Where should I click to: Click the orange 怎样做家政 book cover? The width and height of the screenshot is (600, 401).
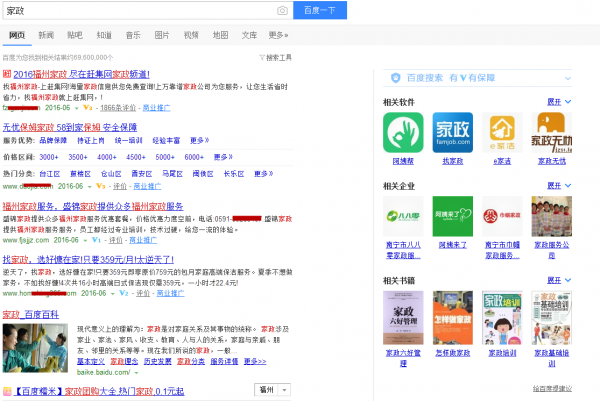pyautogui.click(x=453, y=318)
